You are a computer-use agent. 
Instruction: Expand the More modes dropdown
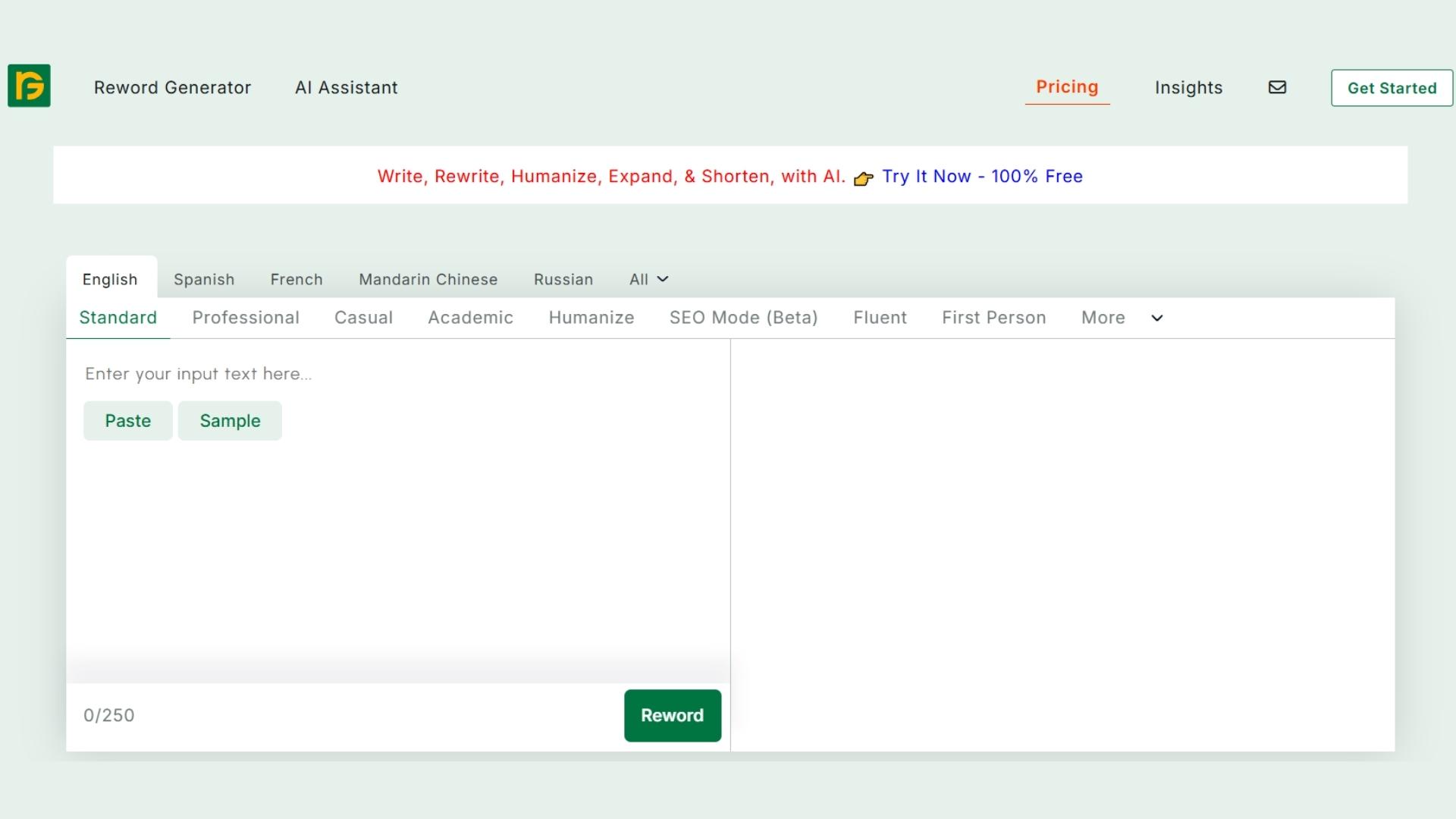[x=1103, y=318]
